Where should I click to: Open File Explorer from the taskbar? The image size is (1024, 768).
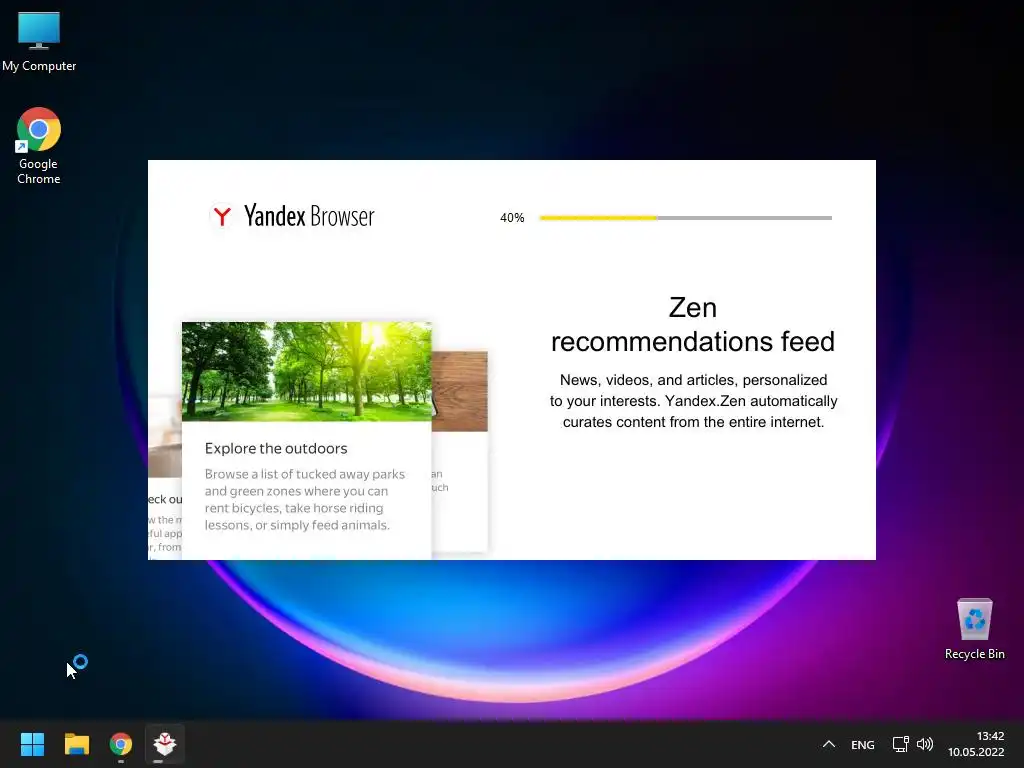click(x=76, y=744)
